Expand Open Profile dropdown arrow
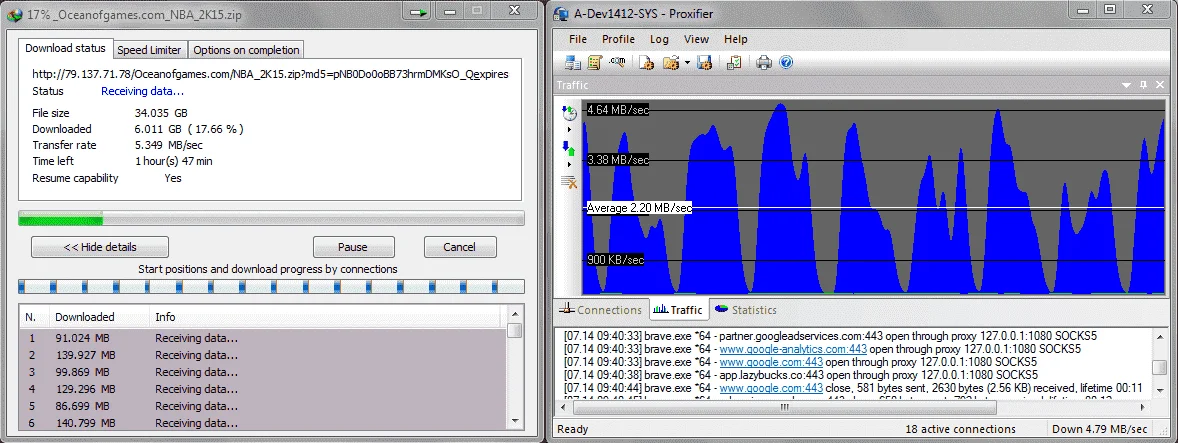The height and width of the screenshot is (443, 1178). pyautogui.click(x=687, y=62)
